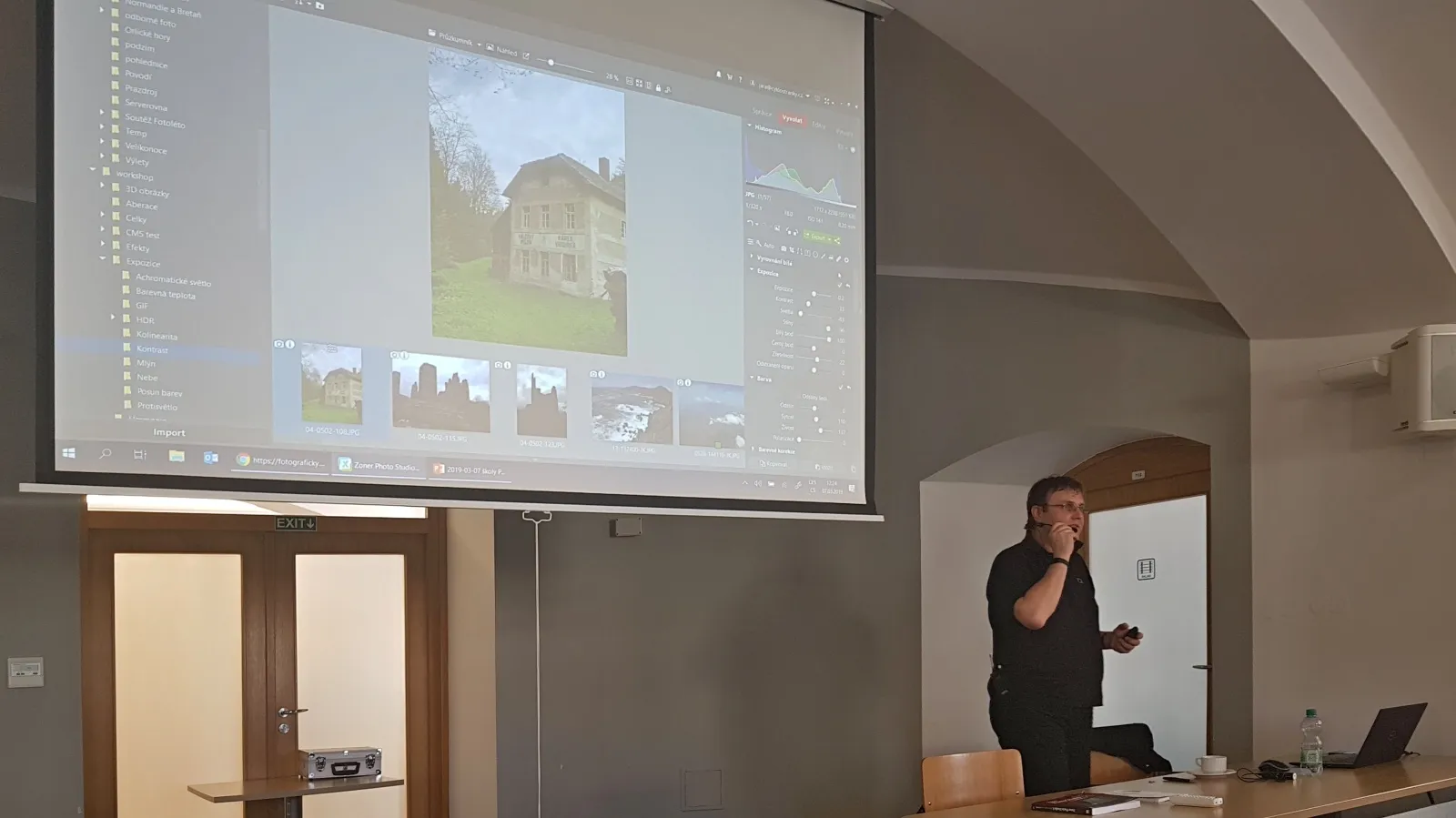
Task: Switch to the Vyvolat tab
Action: pyautogui.click(x=793, y=119)
